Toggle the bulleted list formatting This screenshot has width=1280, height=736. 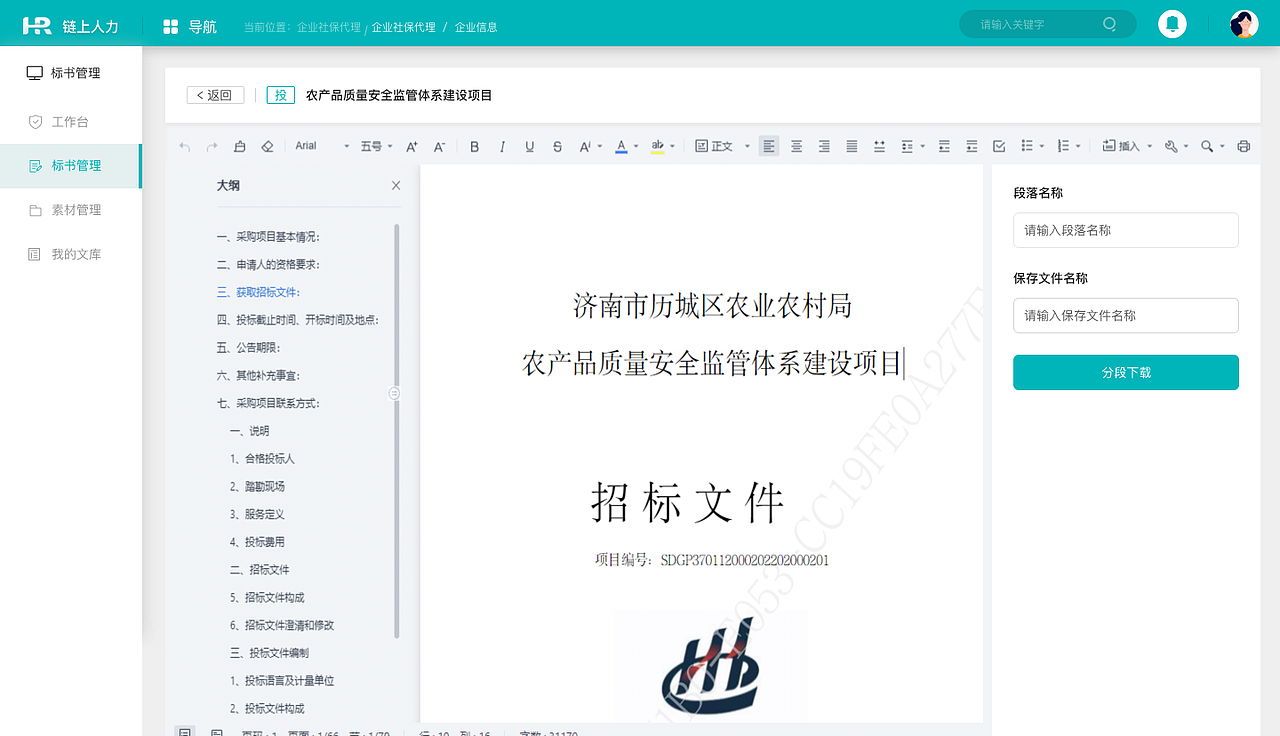(x=1027, y=146)
